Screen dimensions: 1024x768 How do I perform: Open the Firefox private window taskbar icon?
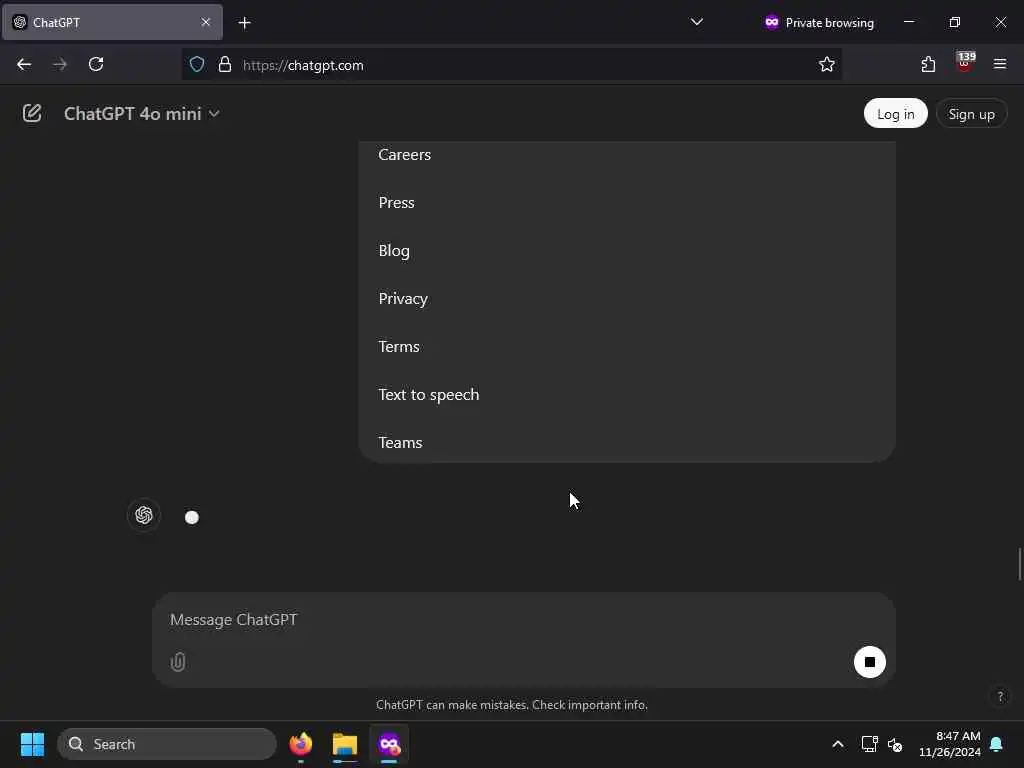(x=389, y=744)
